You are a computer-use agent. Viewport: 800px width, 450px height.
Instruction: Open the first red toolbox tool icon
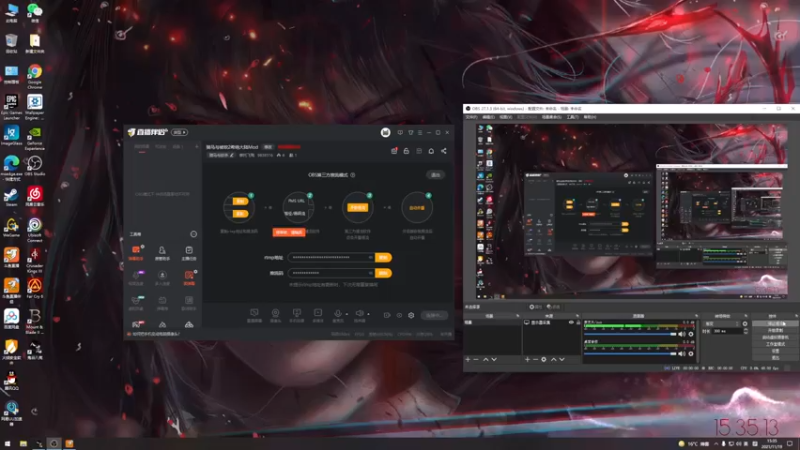136,250
